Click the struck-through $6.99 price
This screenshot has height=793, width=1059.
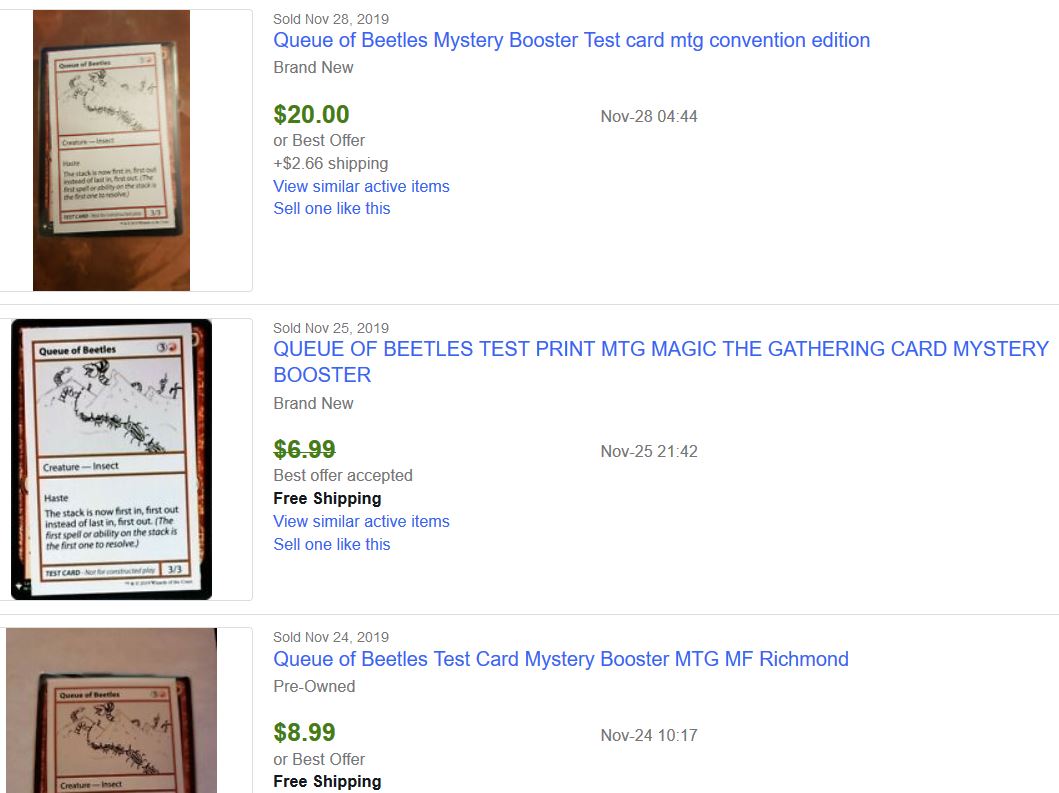point(304,450)
